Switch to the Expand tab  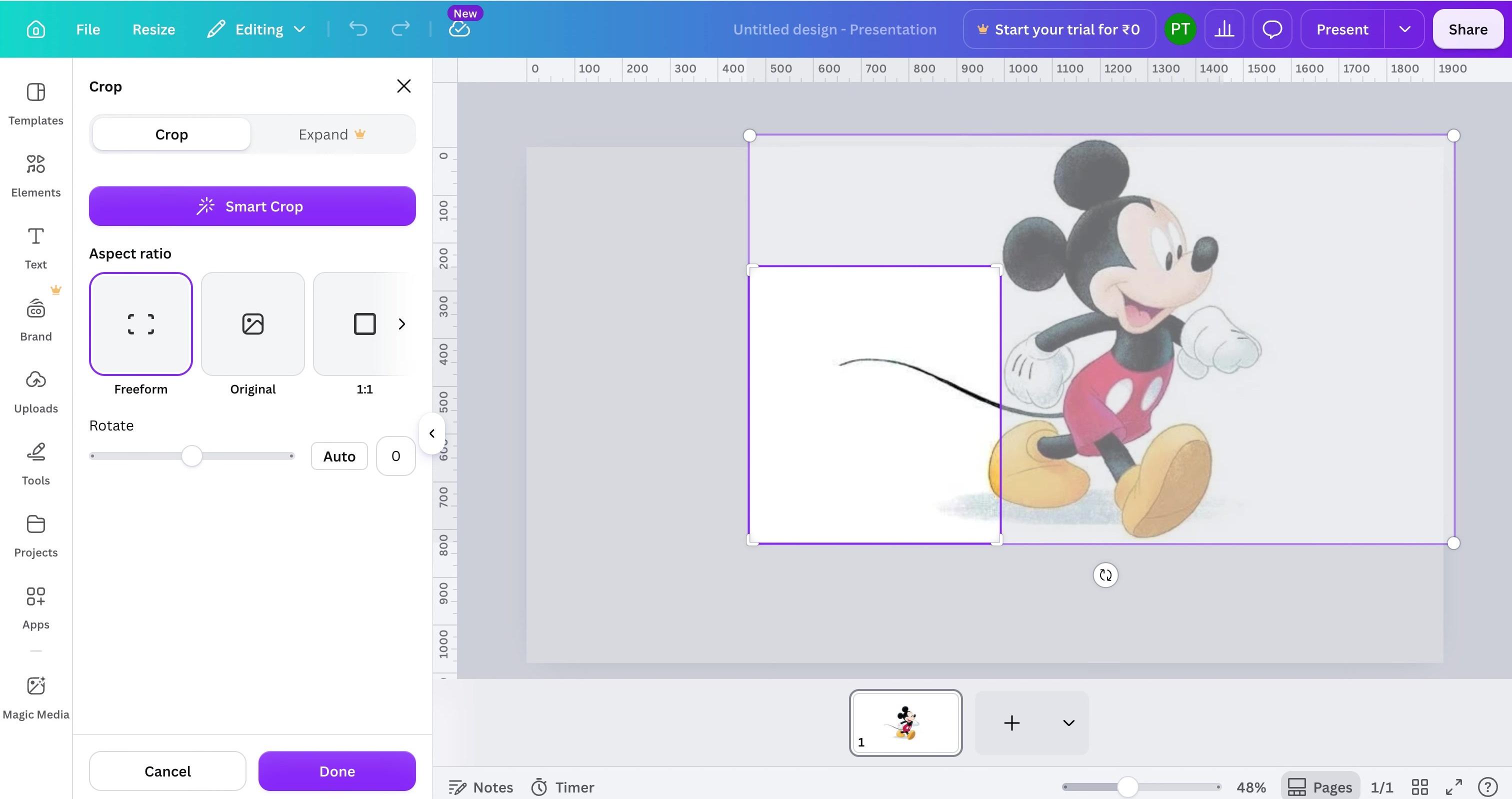pos(332,134)
